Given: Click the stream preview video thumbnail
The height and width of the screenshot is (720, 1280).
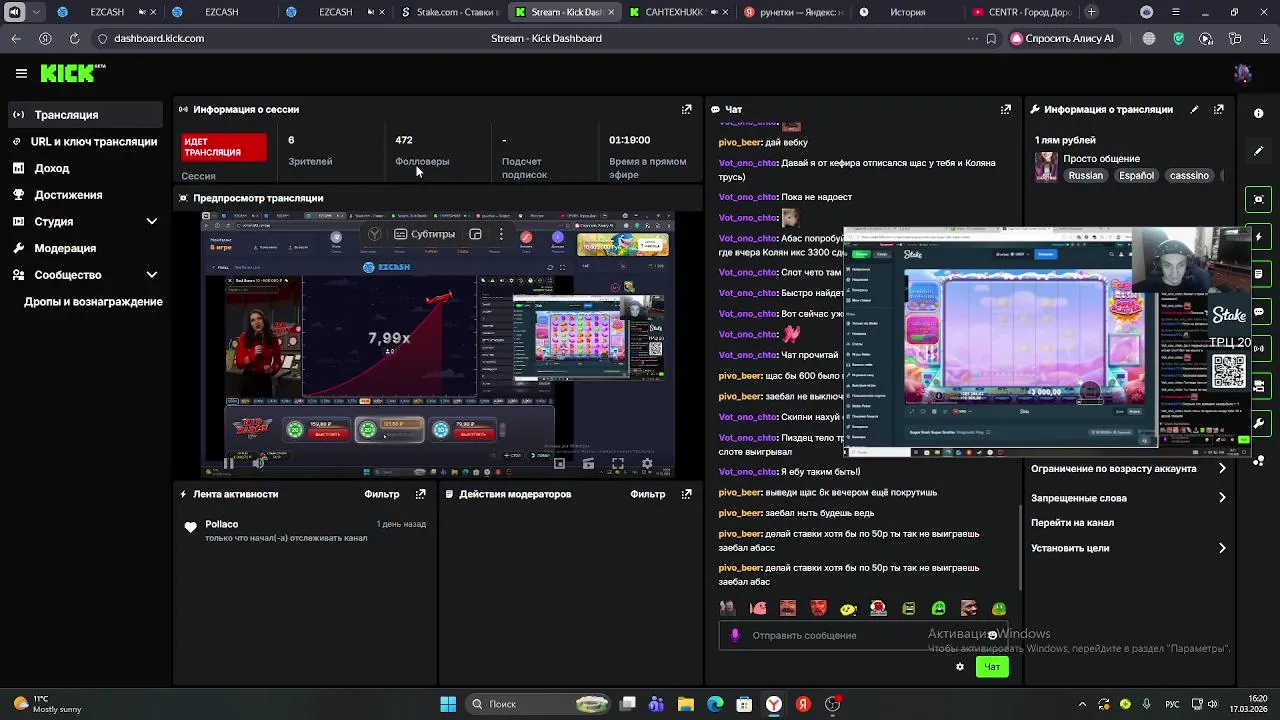Looking at the screenshot, I should (438, 345).
